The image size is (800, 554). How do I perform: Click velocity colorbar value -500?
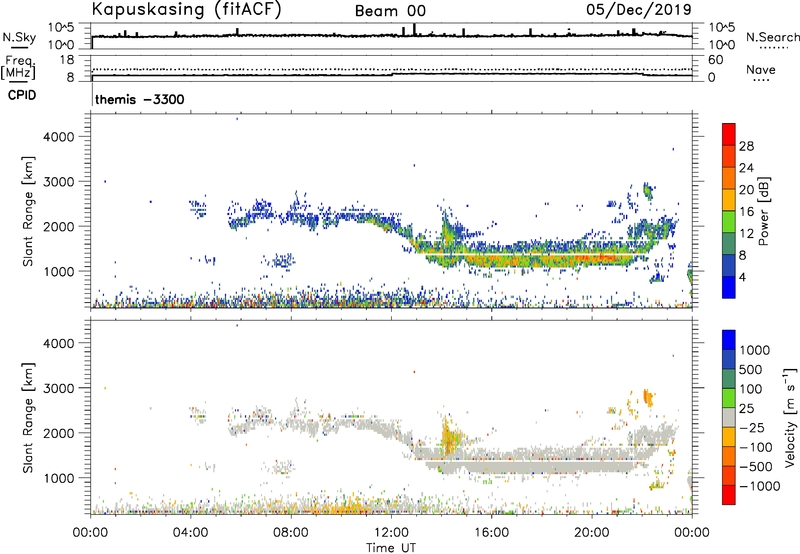click(755, 466)
